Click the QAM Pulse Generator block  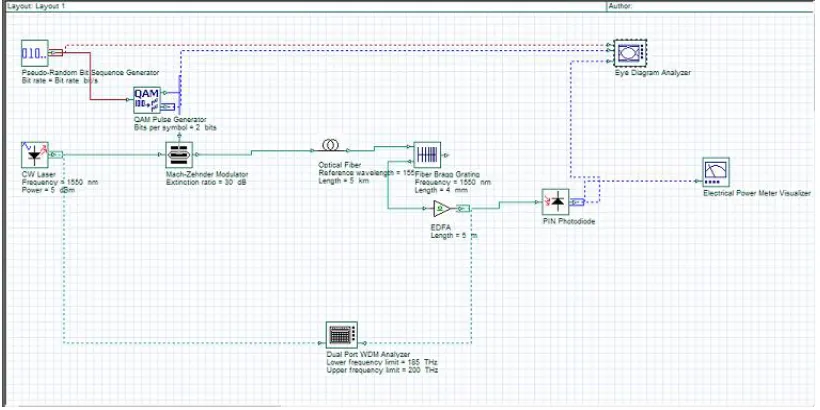click(146, 100)
